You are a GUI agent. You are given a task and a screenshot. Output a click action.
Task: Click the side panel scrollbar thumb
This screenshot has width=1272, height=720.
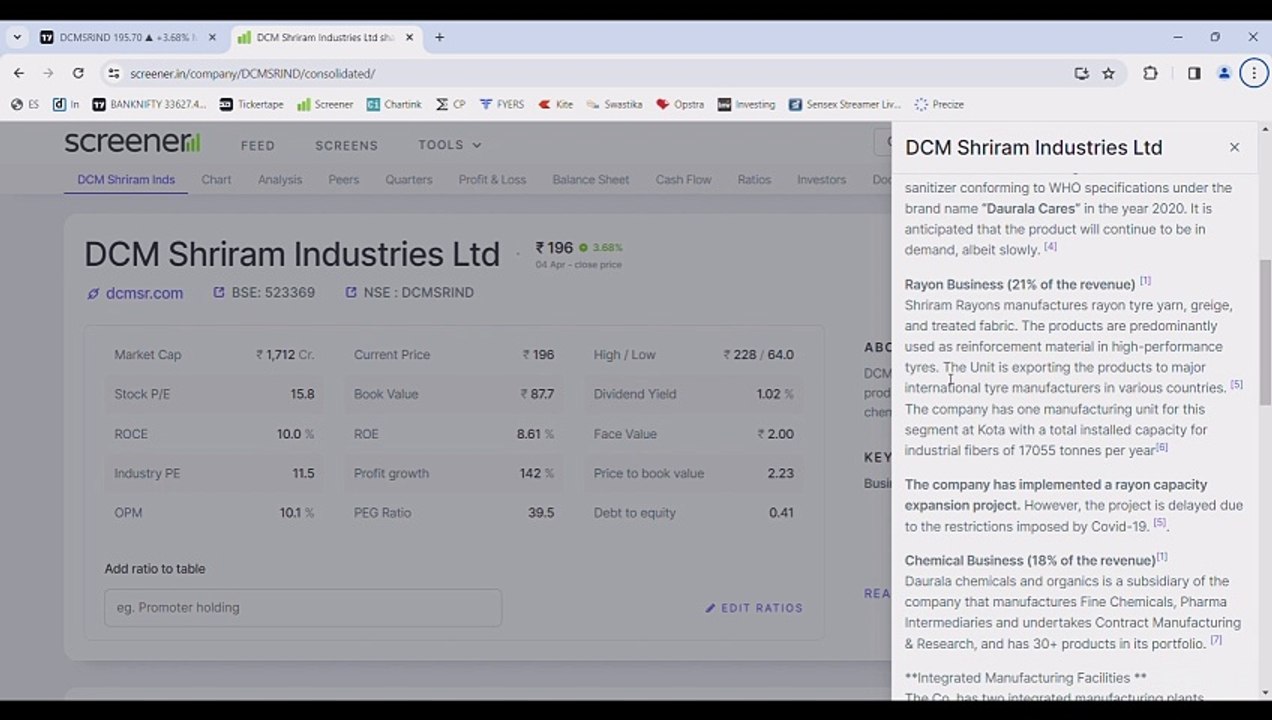click(1265, 332)
